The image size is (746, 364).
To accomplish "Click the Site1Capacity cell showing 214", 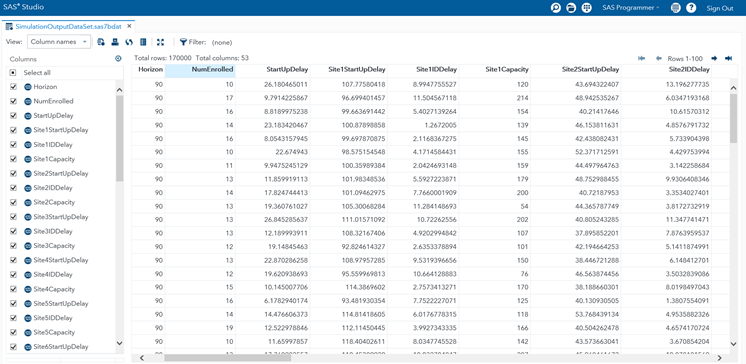I will [522, 98].
